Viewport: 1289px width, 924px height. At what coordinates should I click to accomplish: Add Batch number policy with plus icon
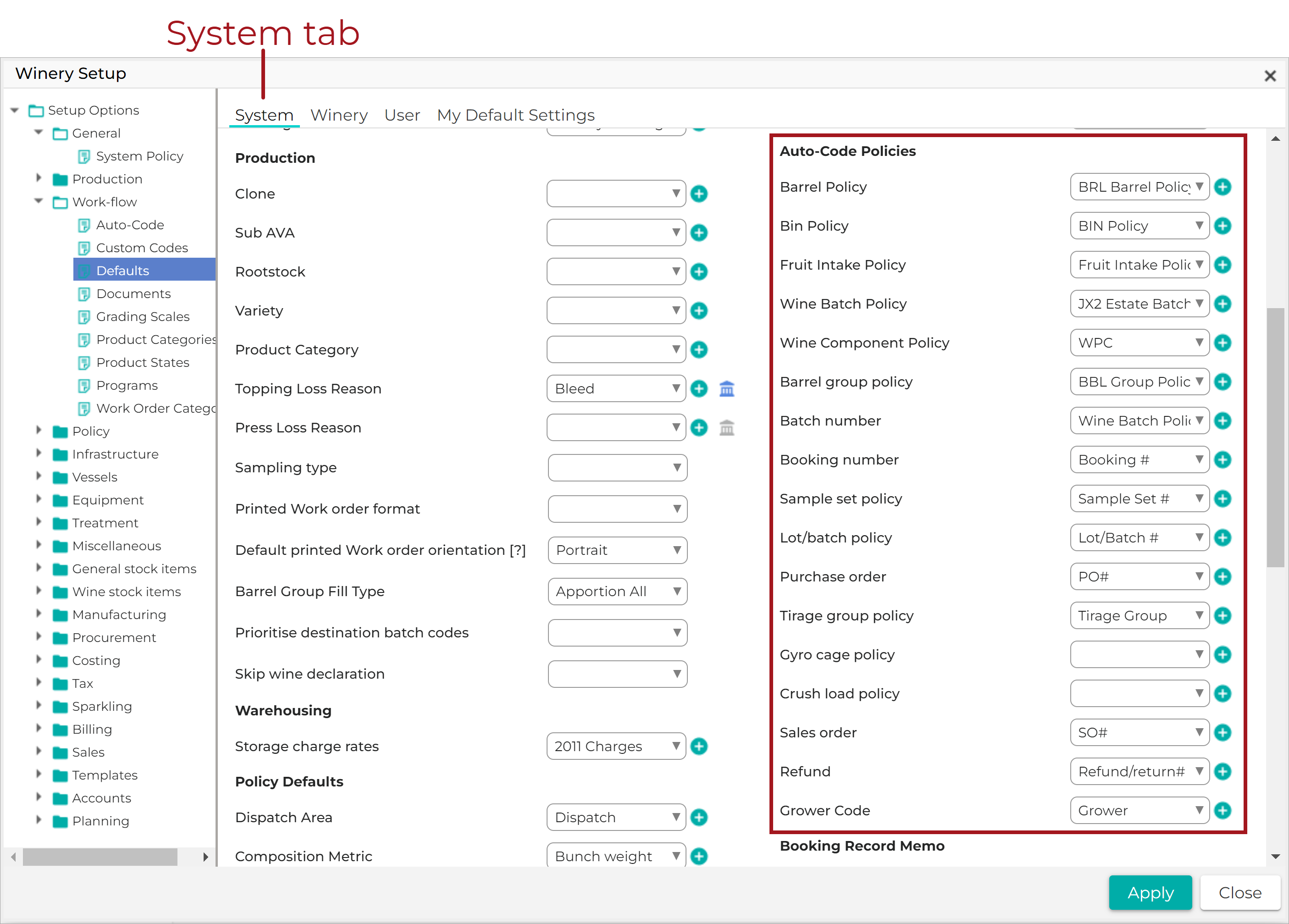point(1222,421)
